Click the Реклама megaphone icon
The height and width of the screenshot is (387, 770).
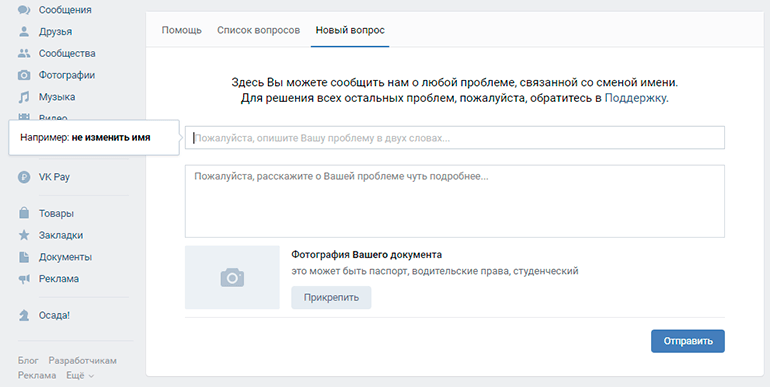coord(24,278)
